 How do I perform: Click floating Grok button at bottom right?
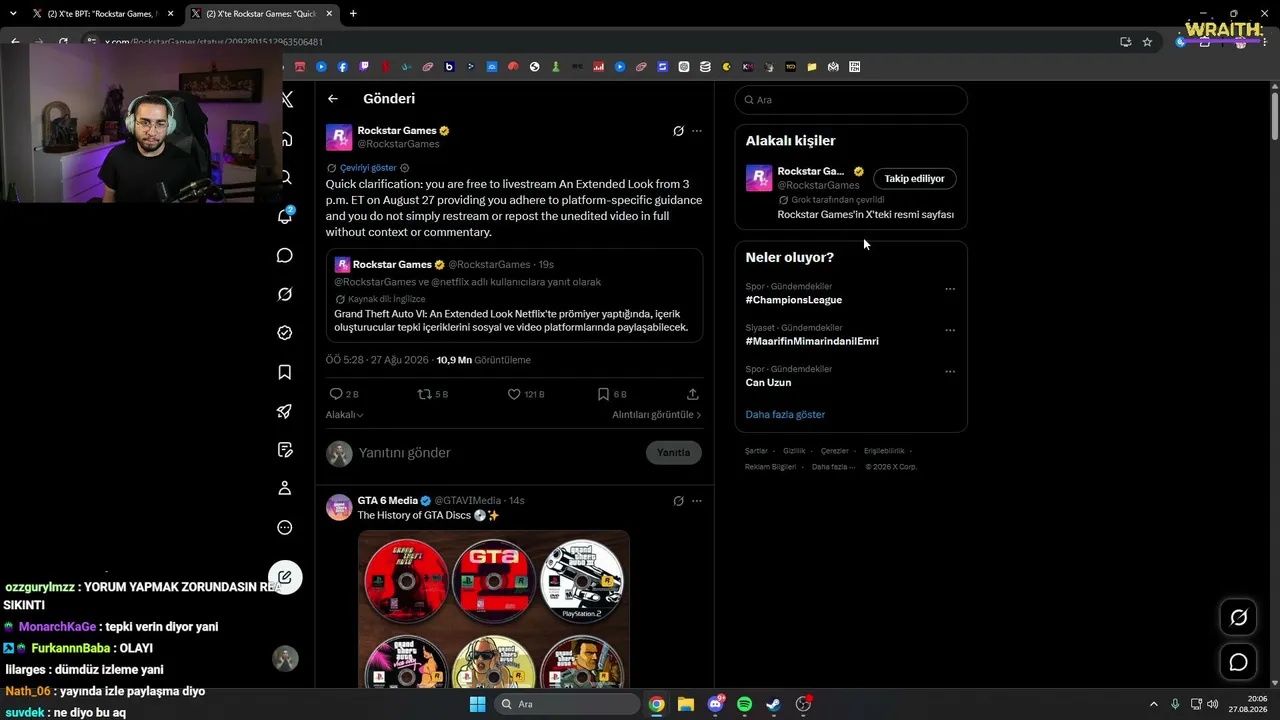[1238, 617]
